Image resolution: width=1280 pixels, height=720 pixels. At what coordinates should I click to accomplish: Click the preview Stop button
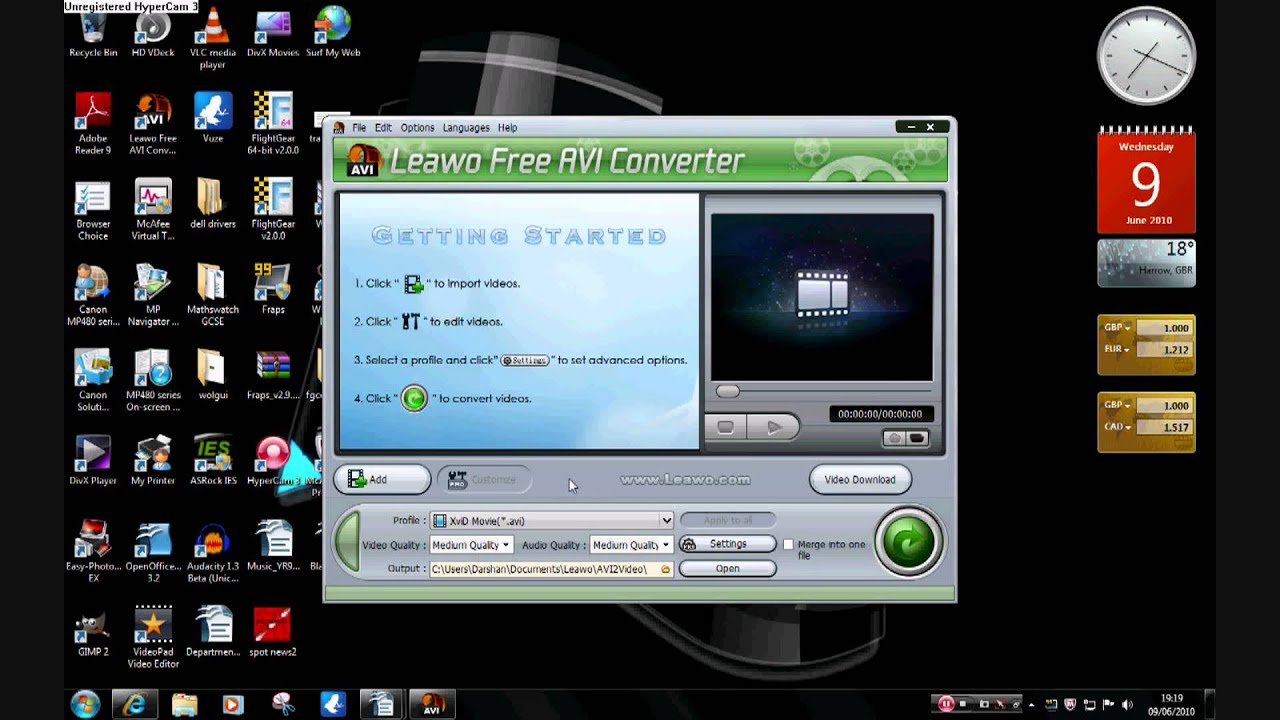[x=726, y=427]
